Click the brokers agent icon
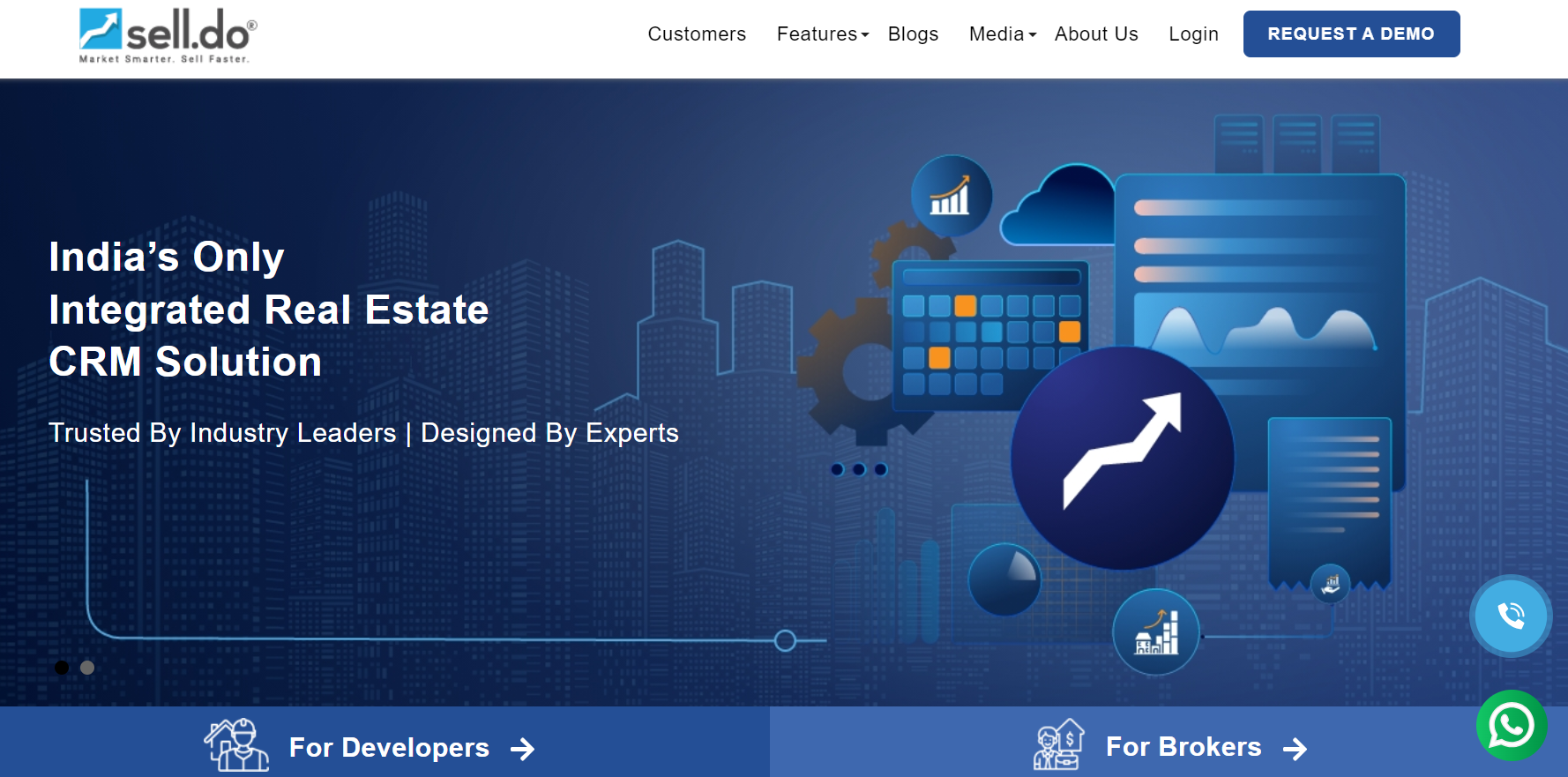The width and height of the screenshot is (1568, 777). click(x=1058, y=744)
